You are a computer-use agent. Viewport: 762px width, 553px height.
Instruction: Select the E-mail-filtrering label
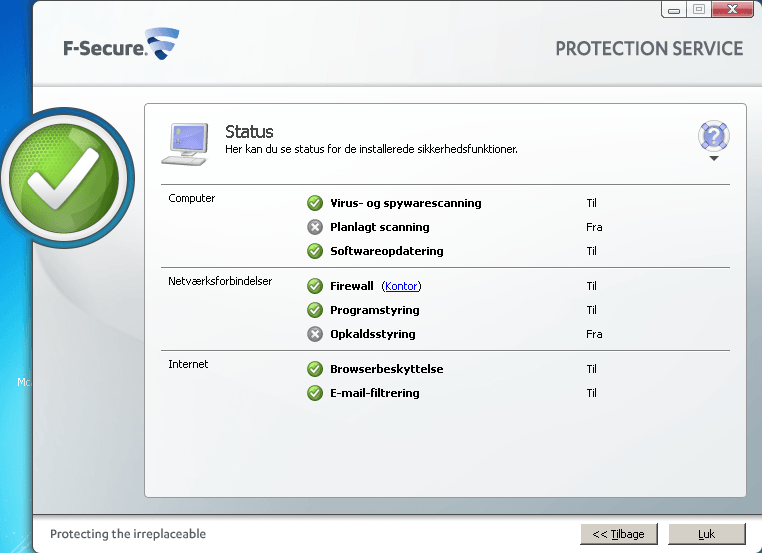click(x=375, y=393)
